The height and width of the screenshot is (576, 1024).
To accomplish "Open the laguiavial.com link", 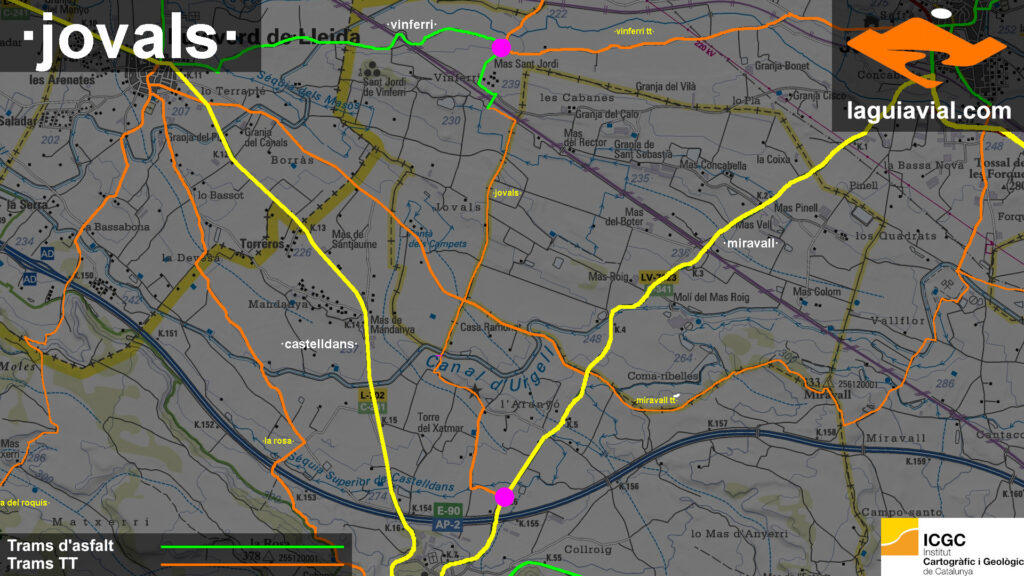I will coord(929,112).
